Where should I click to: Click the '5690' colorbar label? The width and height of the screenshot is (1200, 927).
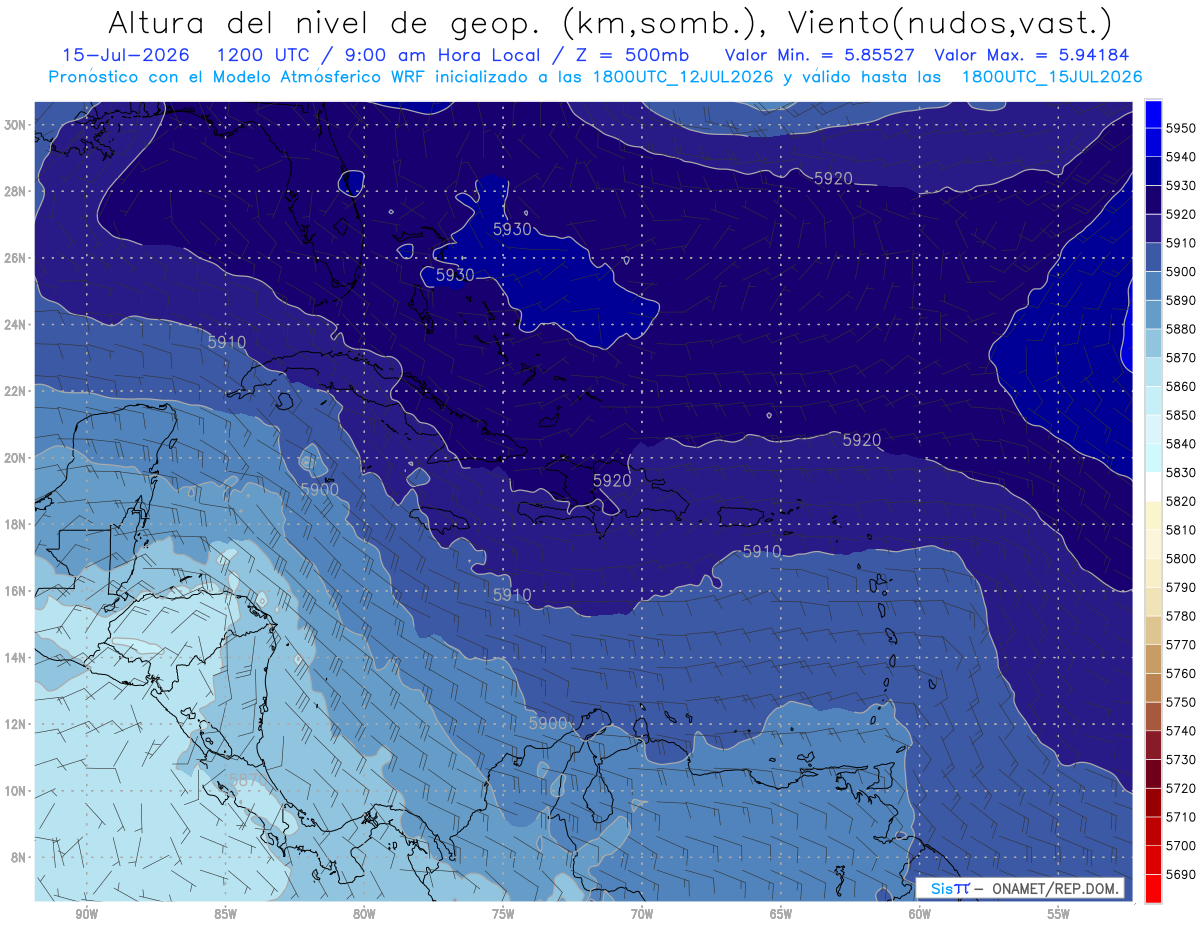point(1181,874)
